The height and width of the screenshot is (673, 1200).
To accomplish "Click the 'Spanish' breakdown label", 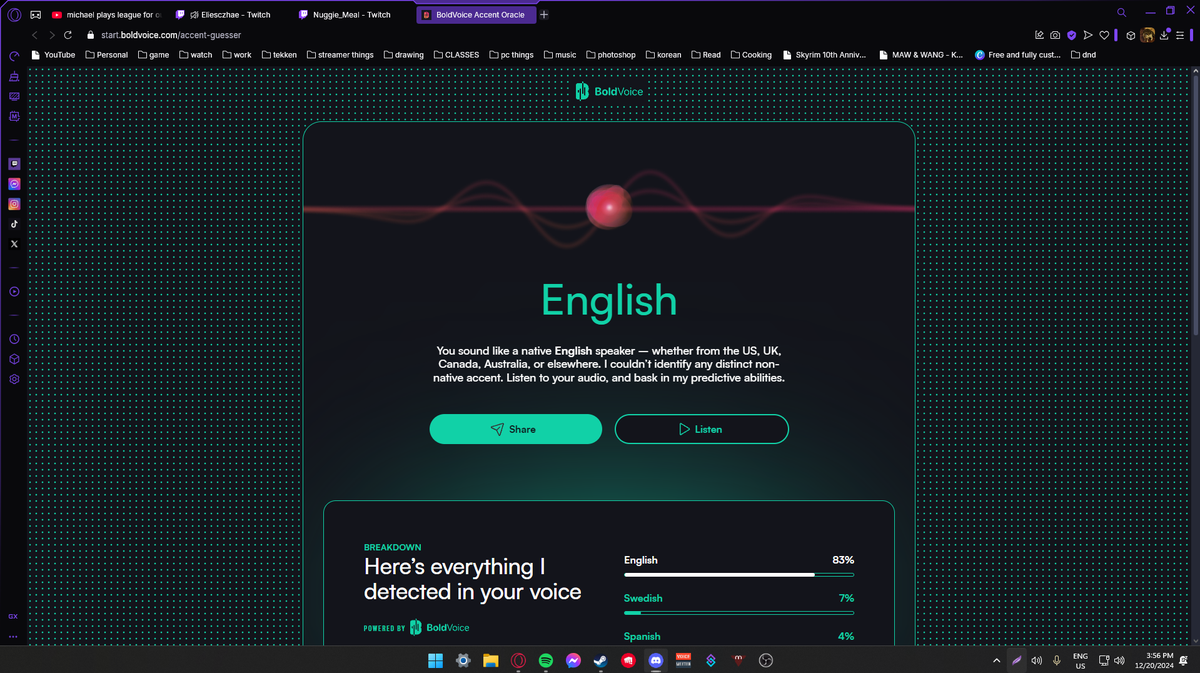I will click(x=642, y=636).
